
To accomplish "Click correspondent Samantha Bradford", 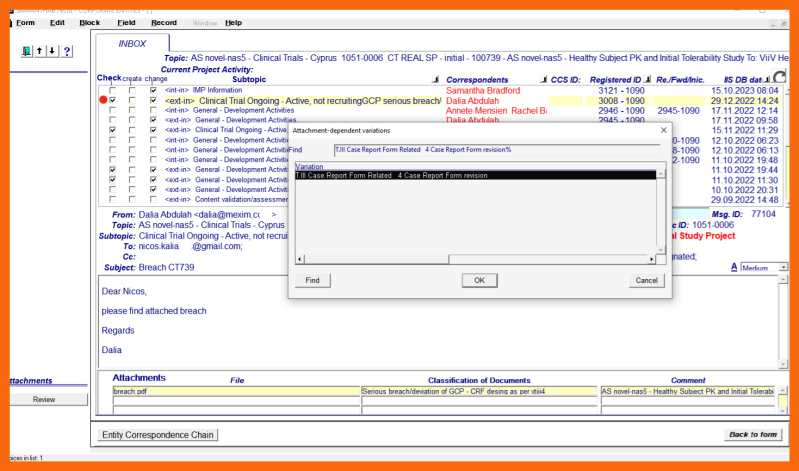I will (x=483, y=91).
